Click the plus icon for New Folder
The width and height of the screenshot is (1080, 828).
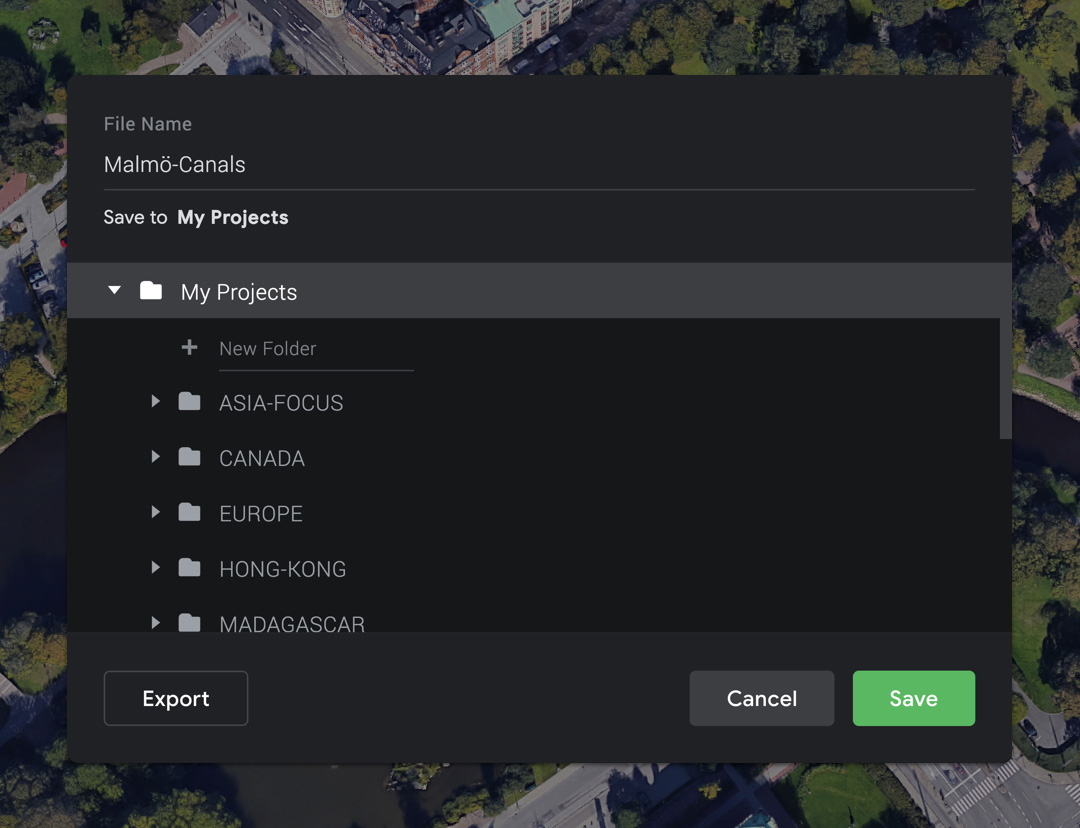tap(189, 348)
